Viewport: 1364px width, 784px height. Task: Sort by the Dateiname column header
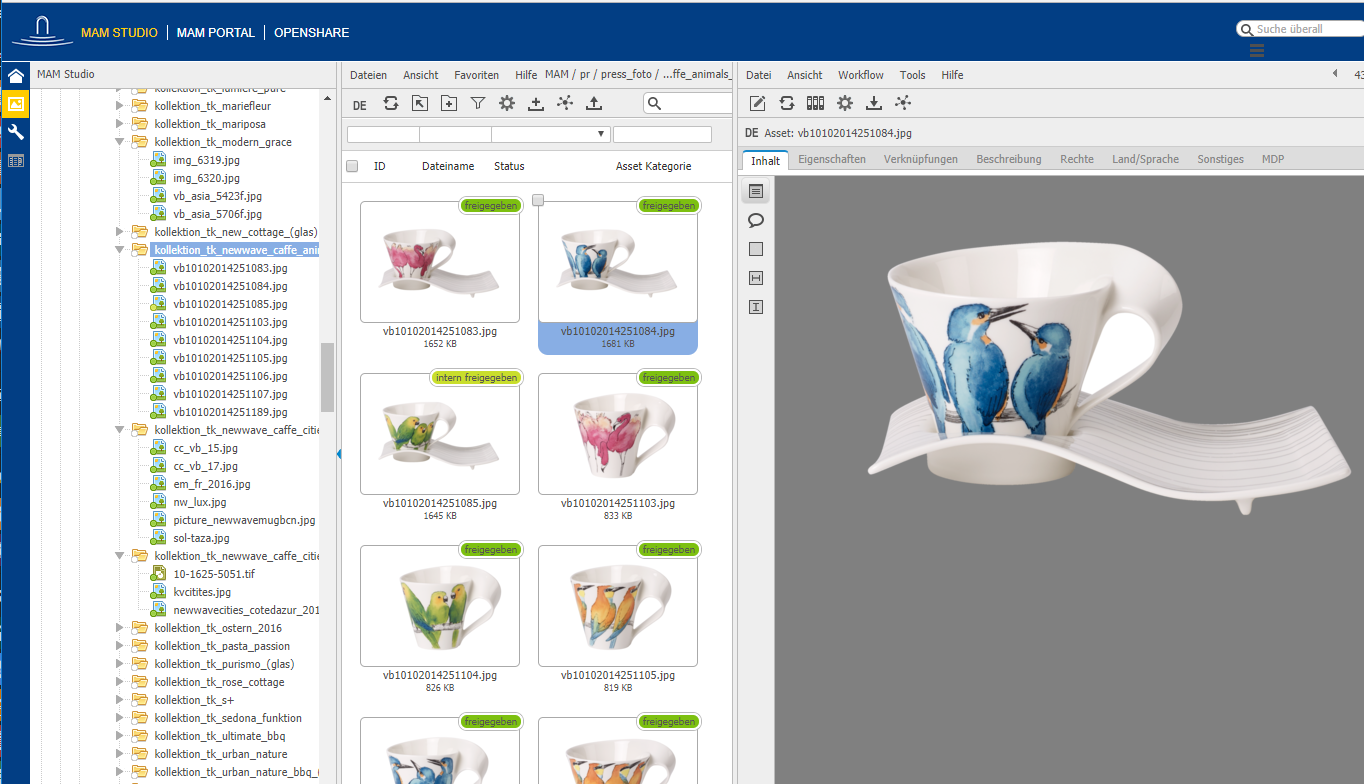coord(448,166)
